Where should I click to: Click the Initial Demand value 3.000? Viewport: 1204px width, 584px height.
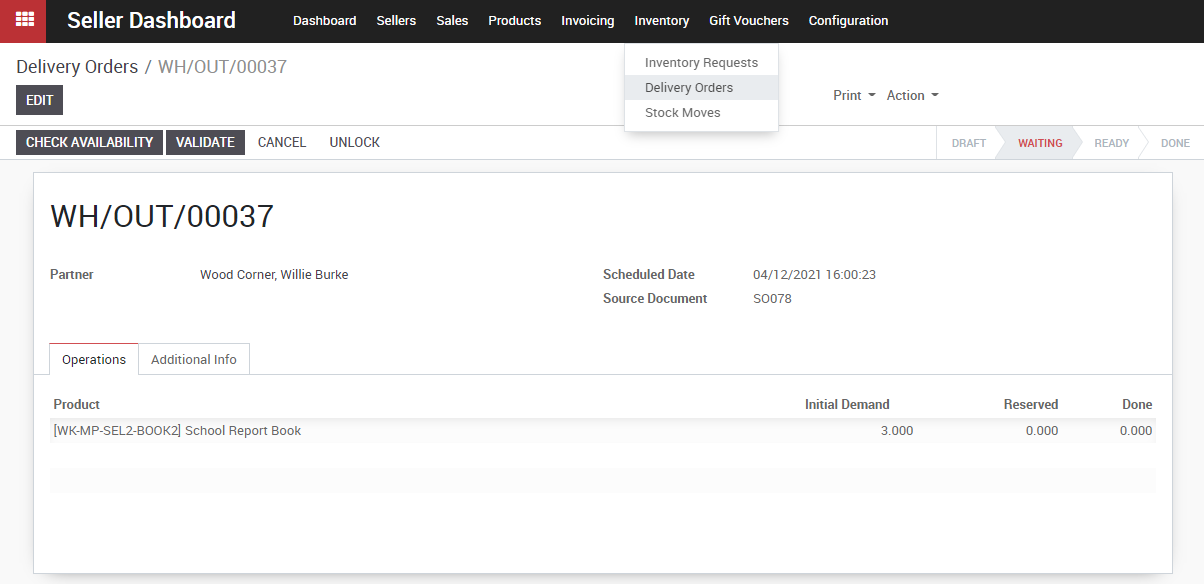[x=896, y=431]
